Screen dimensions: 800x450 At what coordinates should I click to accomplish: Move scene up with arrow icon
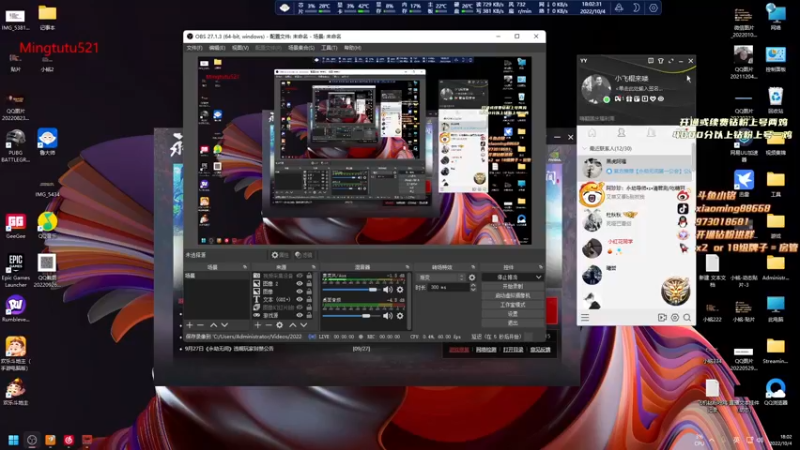pos(213,325)
